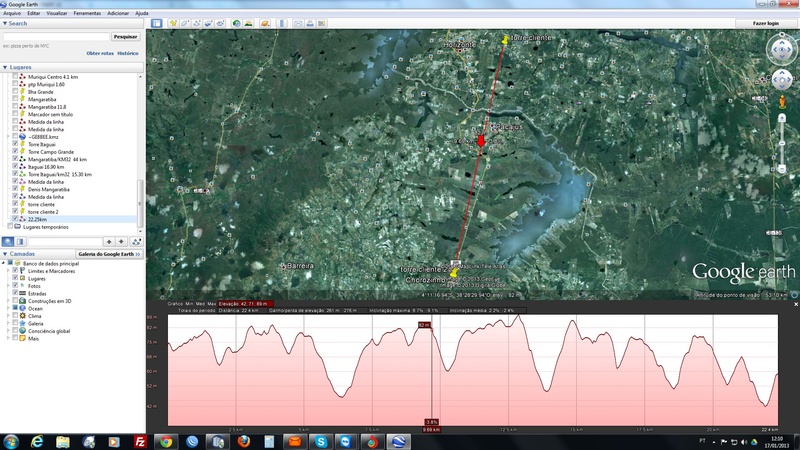Click the search input field

click(56, 37)
